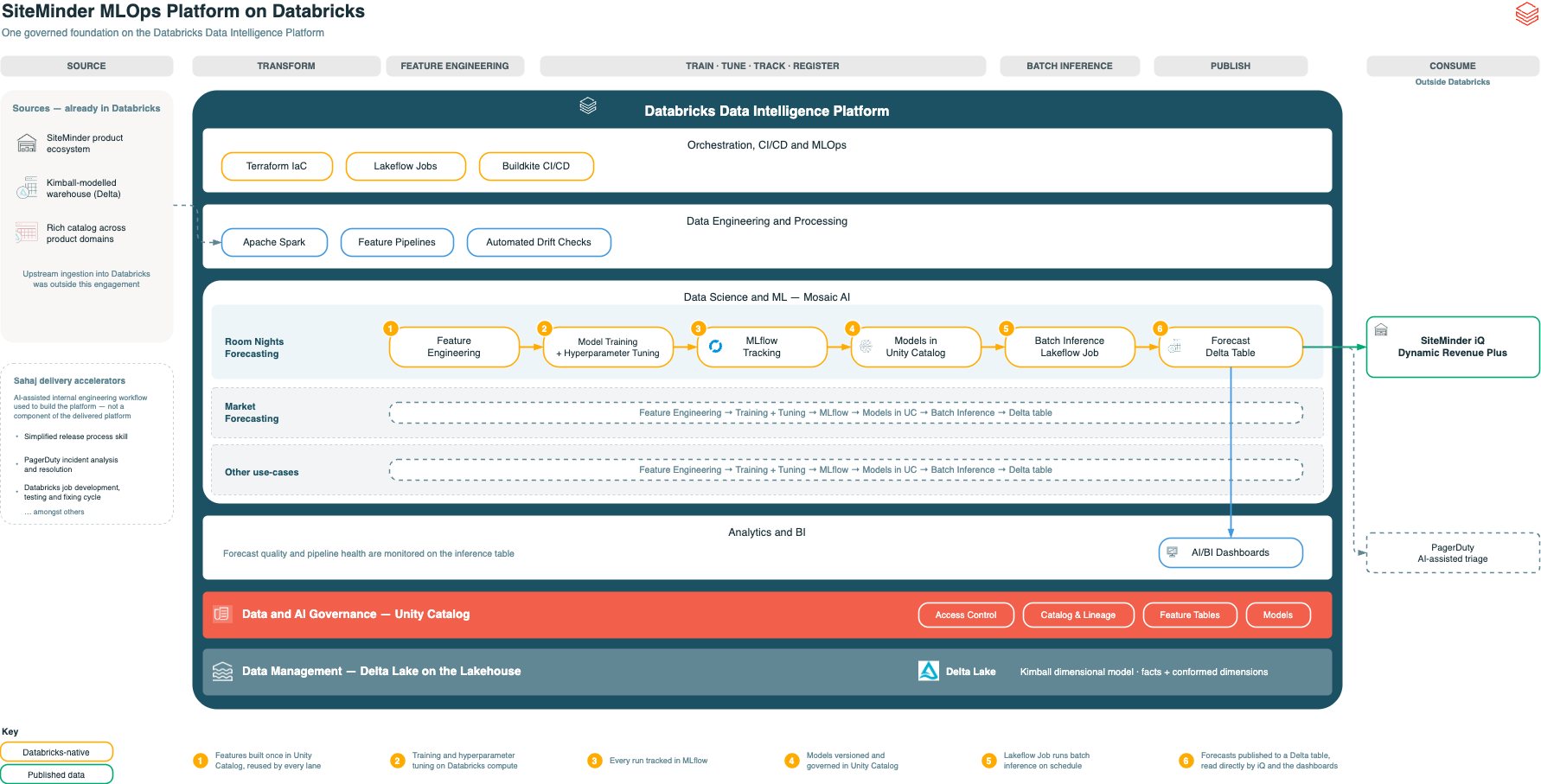Click the "Data and AI Governance — Unity Catalog" title

click(x=355, y=614)
